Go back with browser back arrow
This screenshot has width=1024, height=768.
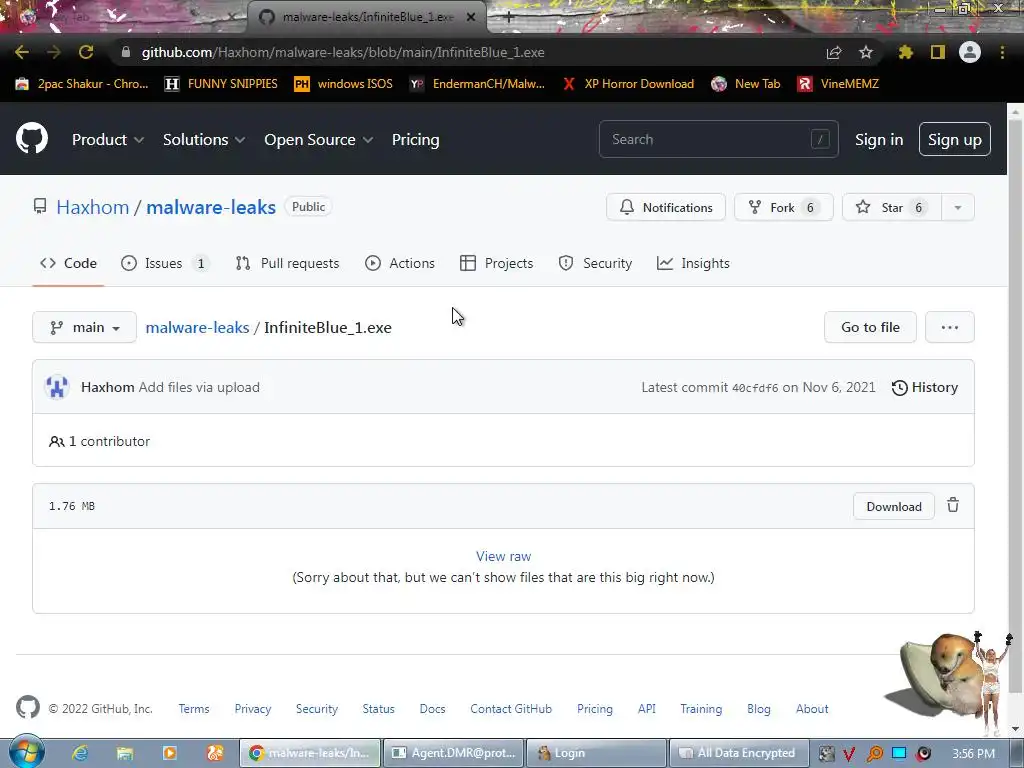tap(22, 52)
